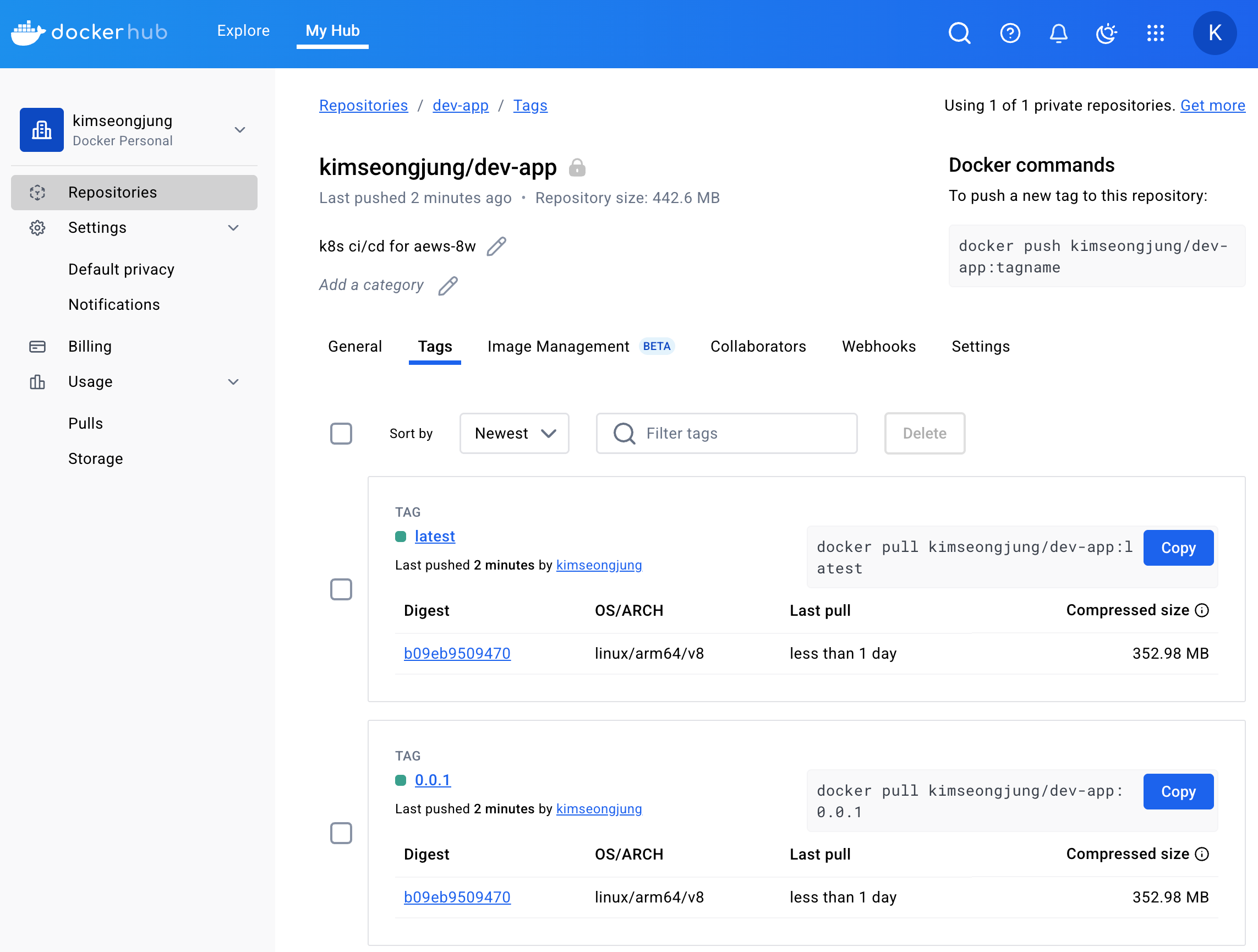Select the Tags tab
The width and height of the screenshot is (1258, 952).
coord(435,346)
